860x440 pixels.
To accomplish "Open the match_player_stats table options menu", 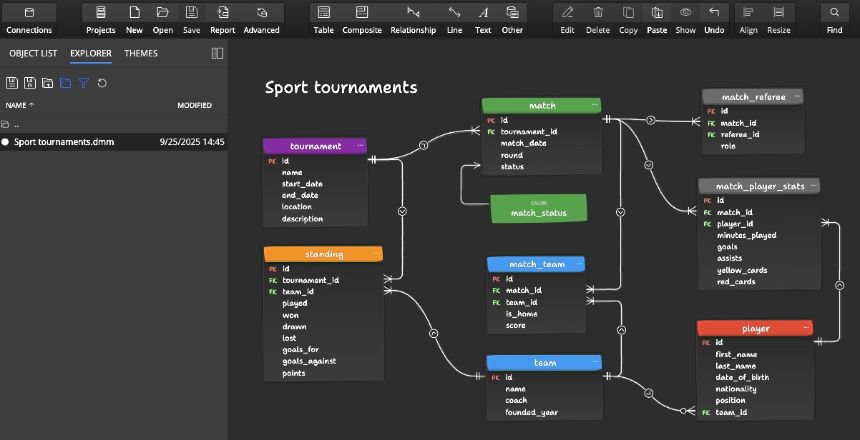I will [813, 185].
